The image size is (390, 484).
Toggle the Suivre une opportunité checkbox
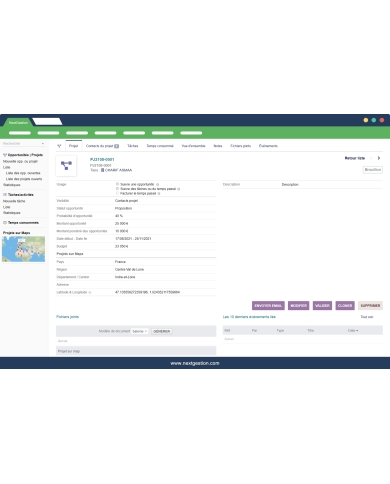(117, 184)
